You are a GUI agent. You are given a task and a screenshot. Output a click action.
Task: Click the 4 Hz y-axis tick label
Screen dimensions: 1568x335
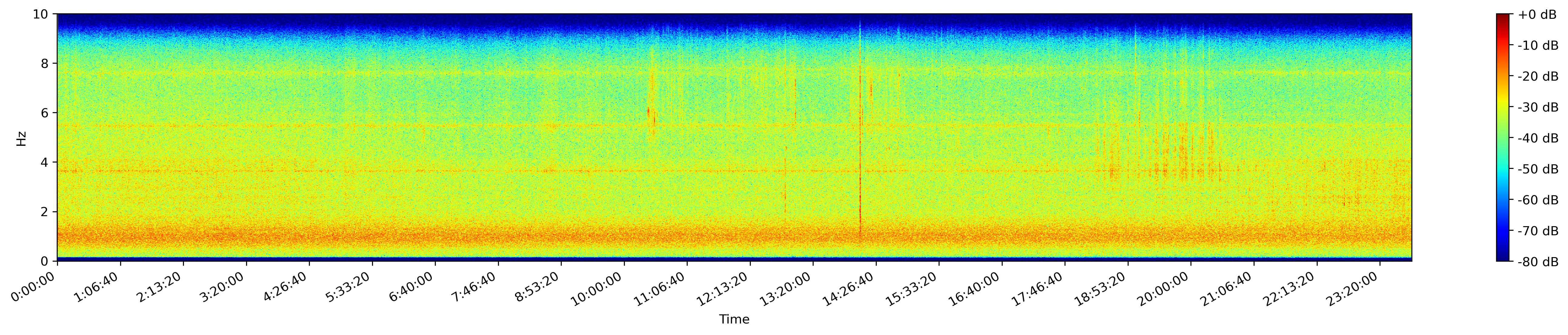click(x=45, y=162)
